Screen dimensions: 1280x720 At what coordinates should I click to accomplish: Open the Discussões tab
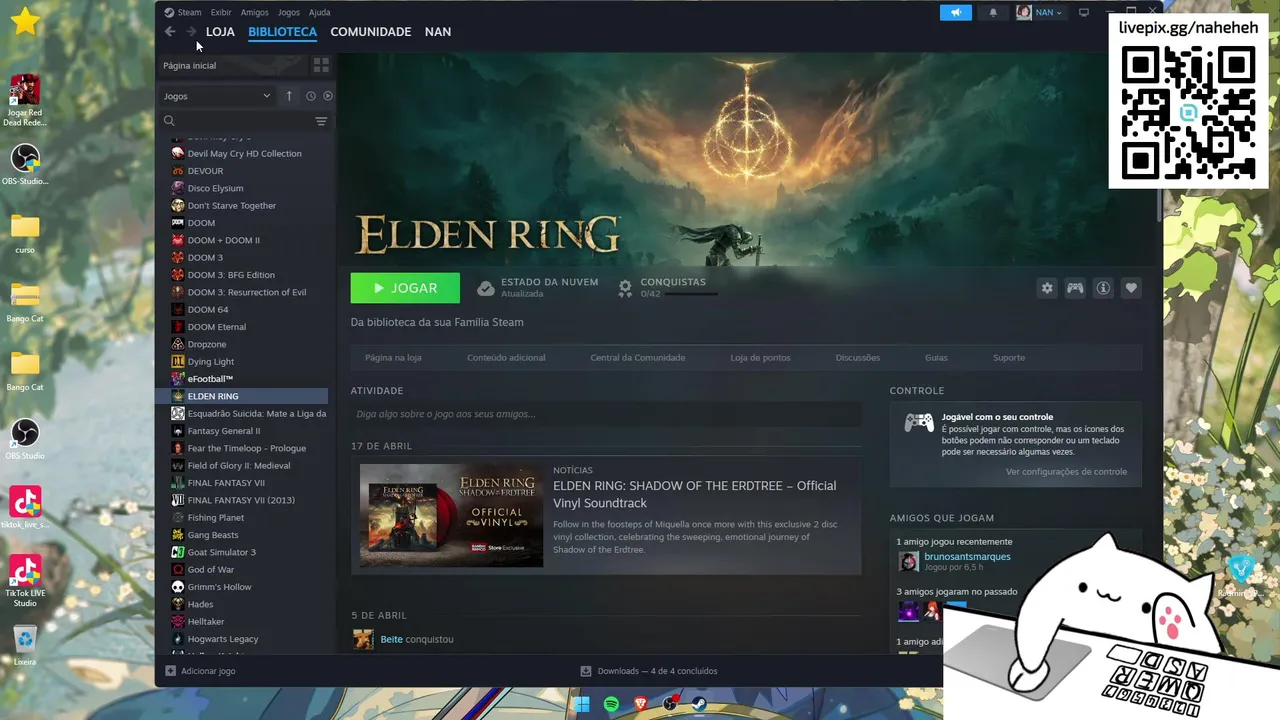858,357
